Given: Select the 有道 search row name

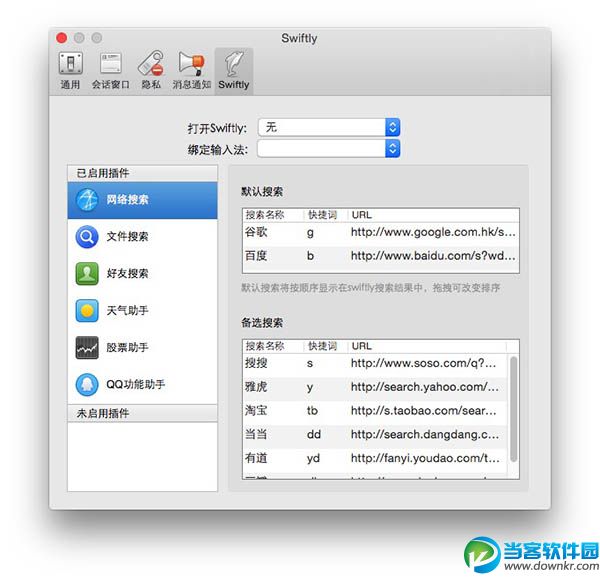Looking at the screenshot, I should click(x=256, y=458).
